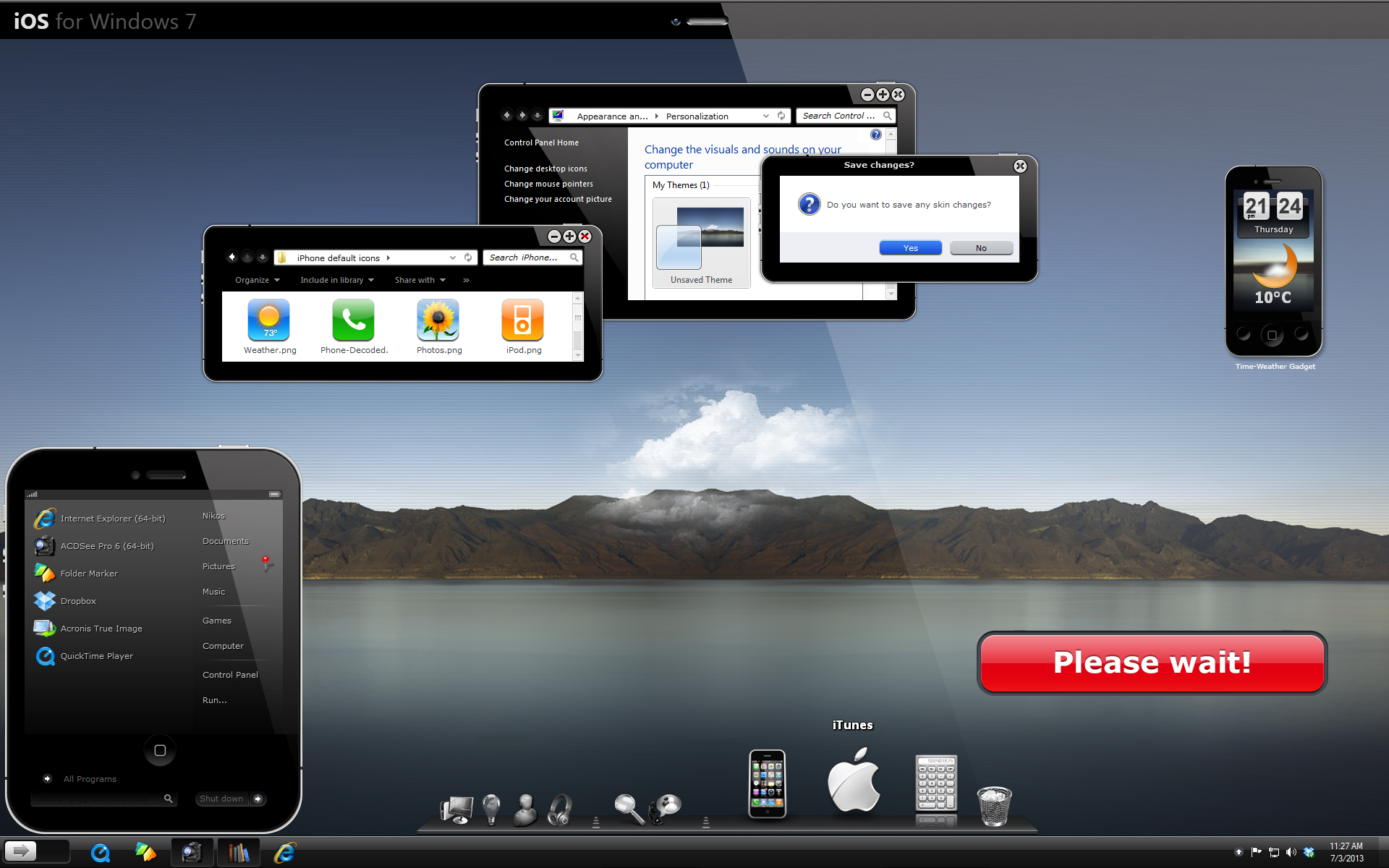The image size is (1389, 868).
Task: Refresh the iPhone default icons folder view
Action: tap(468, 258)
